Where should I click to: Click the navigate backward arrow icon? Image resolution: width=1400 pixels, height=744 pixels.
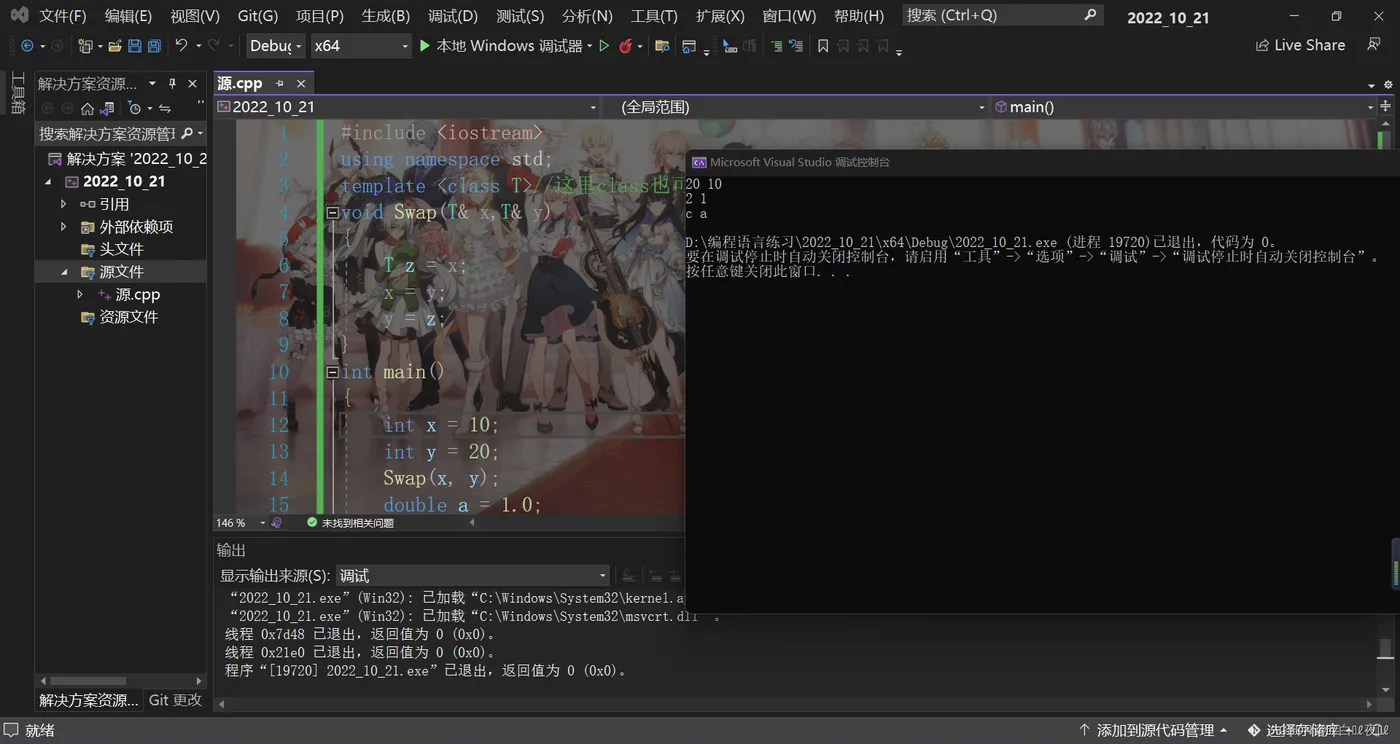(x=27, y=46)
